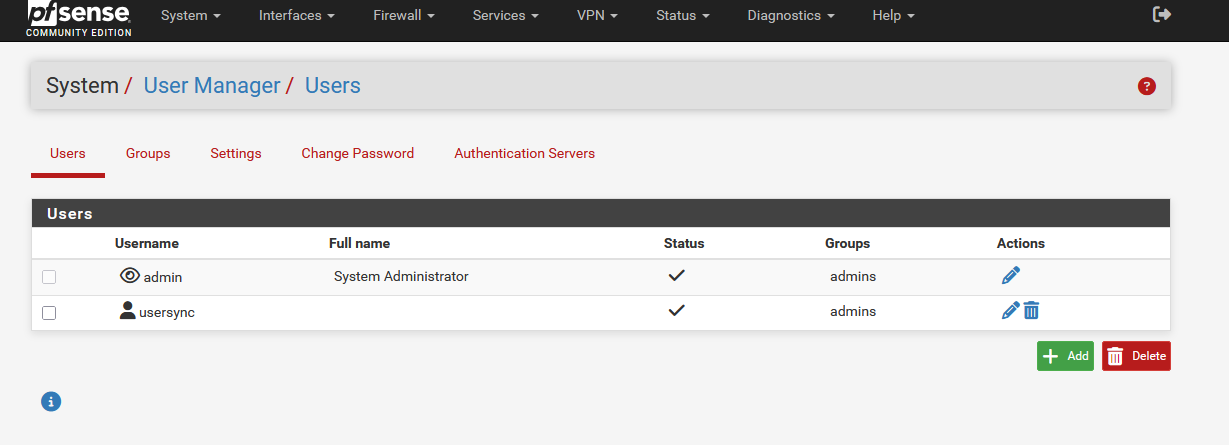This screenshot has width=1229, height=445.
Task: Click the Users panel heading bar
Action: coord(601,213)
